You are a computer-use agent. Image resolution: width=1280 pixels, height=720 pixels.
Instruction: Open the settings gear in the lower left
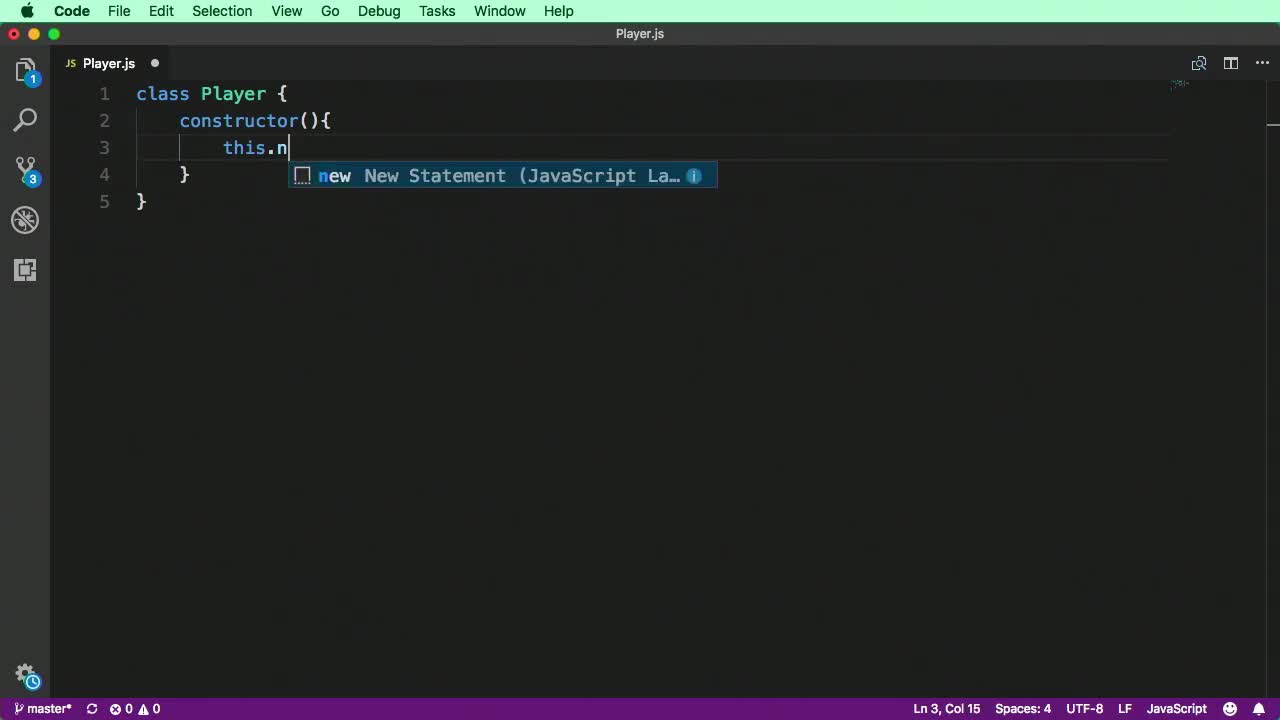click(25, 674)
